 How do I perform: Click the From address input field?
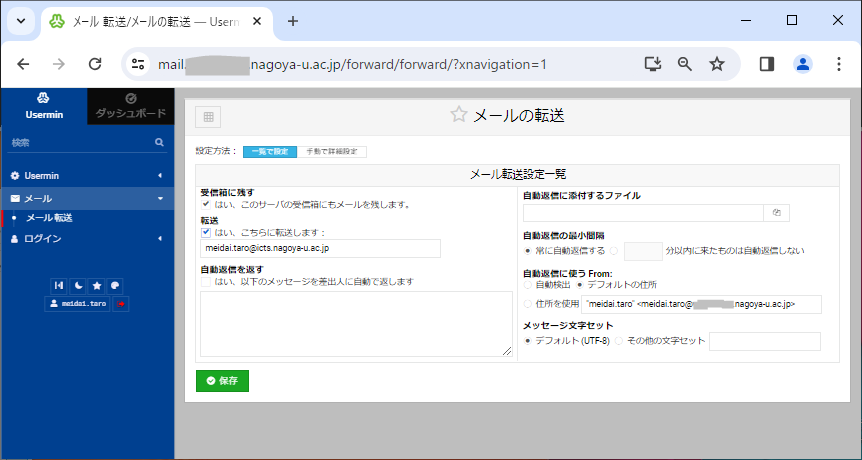(x=701, y=304)
